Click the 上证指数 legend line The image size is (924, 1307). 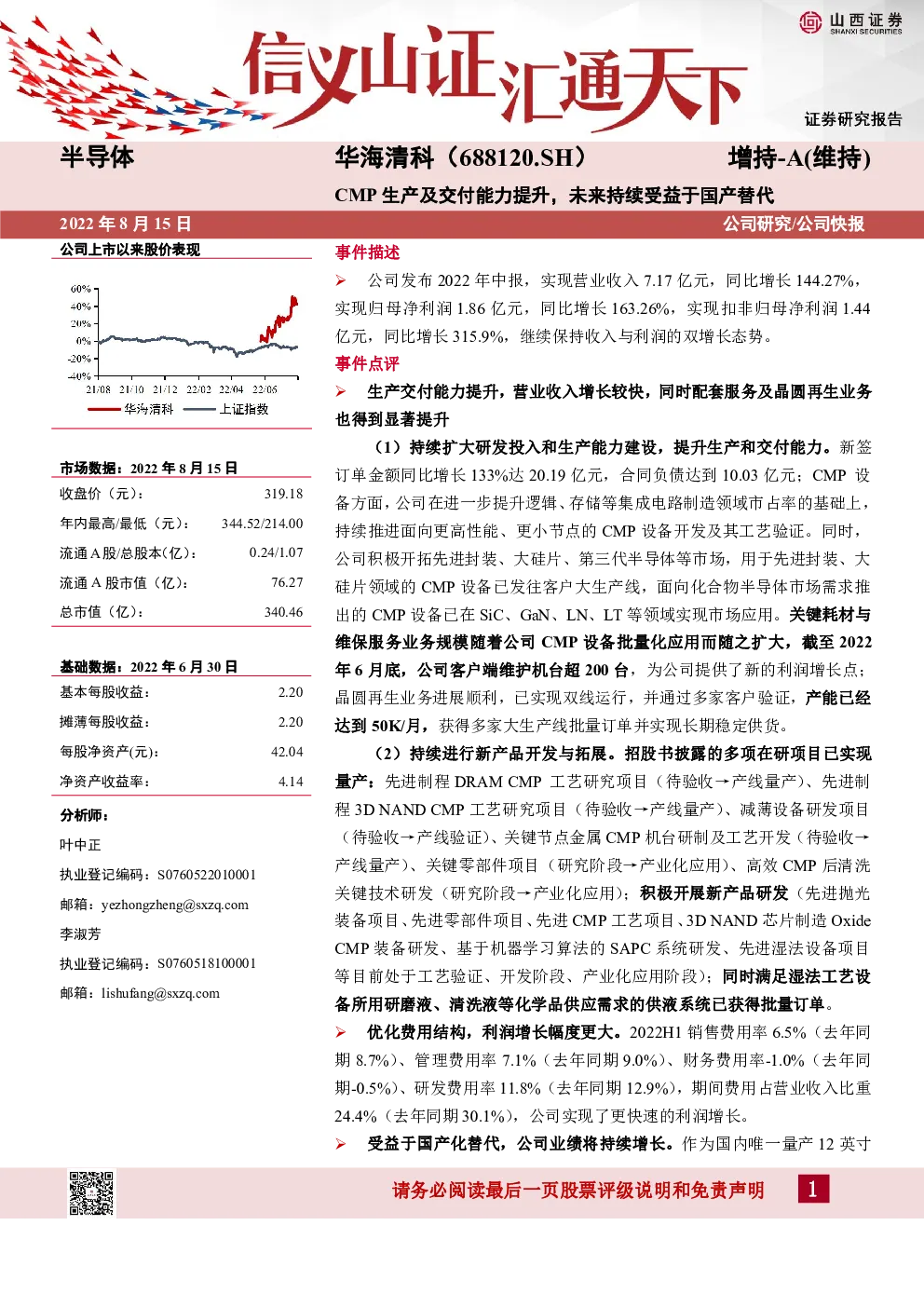[x=199, y=409]
